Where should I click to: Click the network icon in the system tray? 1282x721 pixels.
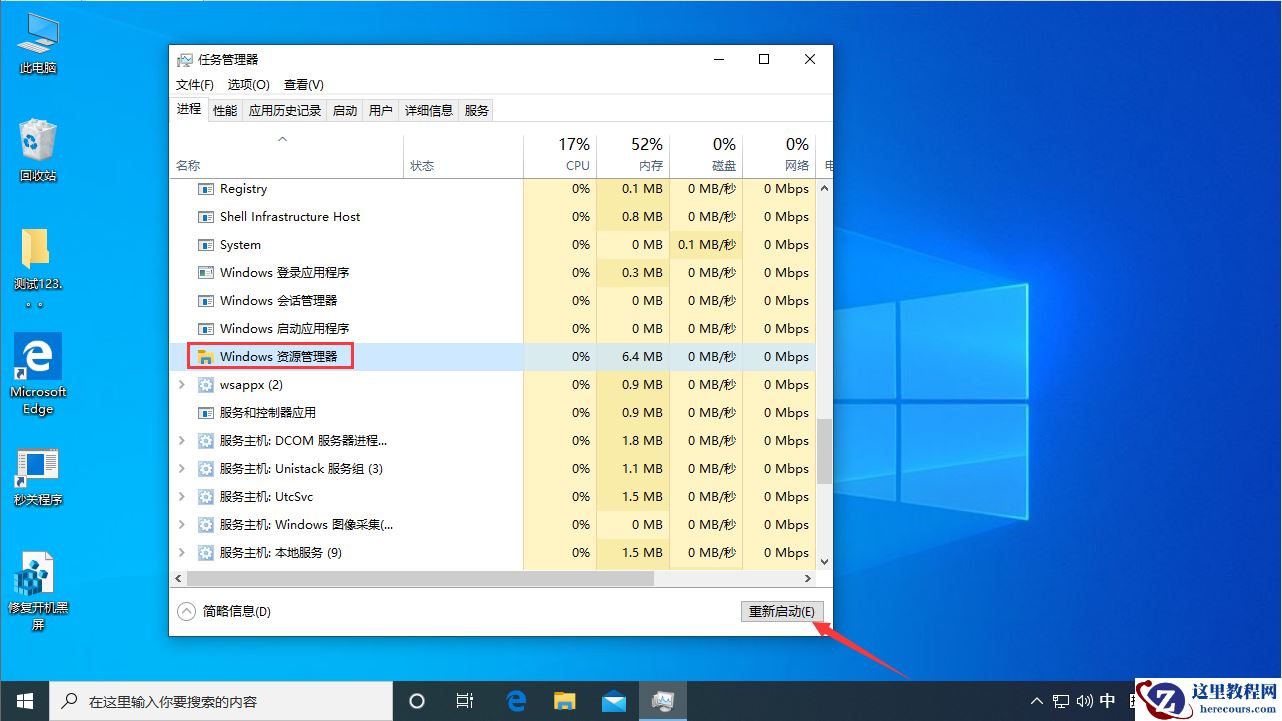pos(1060,701)
